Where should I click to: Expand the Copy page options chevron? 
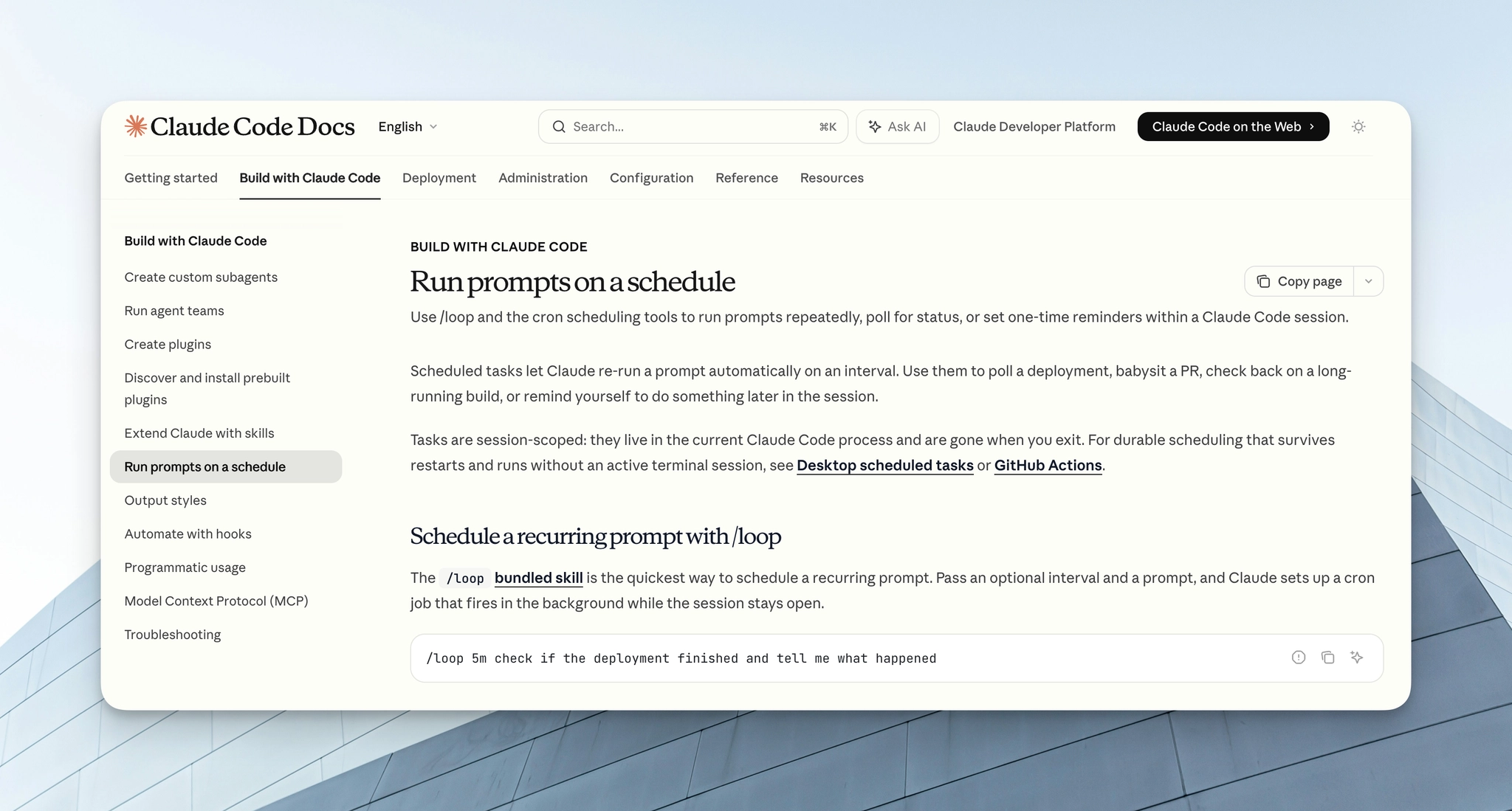pyautogui.click(x=1368, y=281)
